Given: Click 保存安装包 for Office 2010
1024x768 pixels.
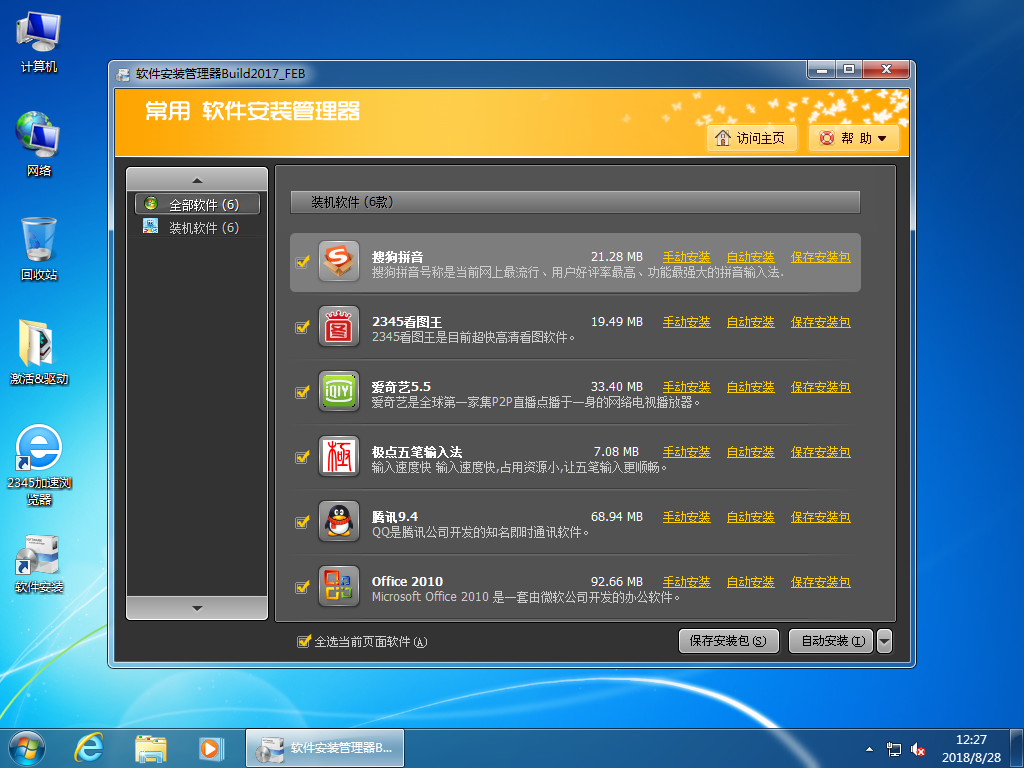Looking at the screenshot, I should coord(820,581).
